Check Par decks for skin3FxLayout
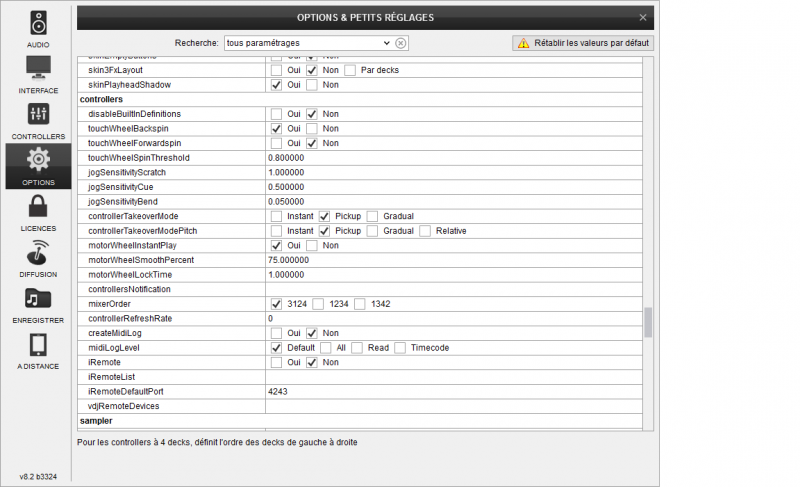 click(x=350, y=70)
